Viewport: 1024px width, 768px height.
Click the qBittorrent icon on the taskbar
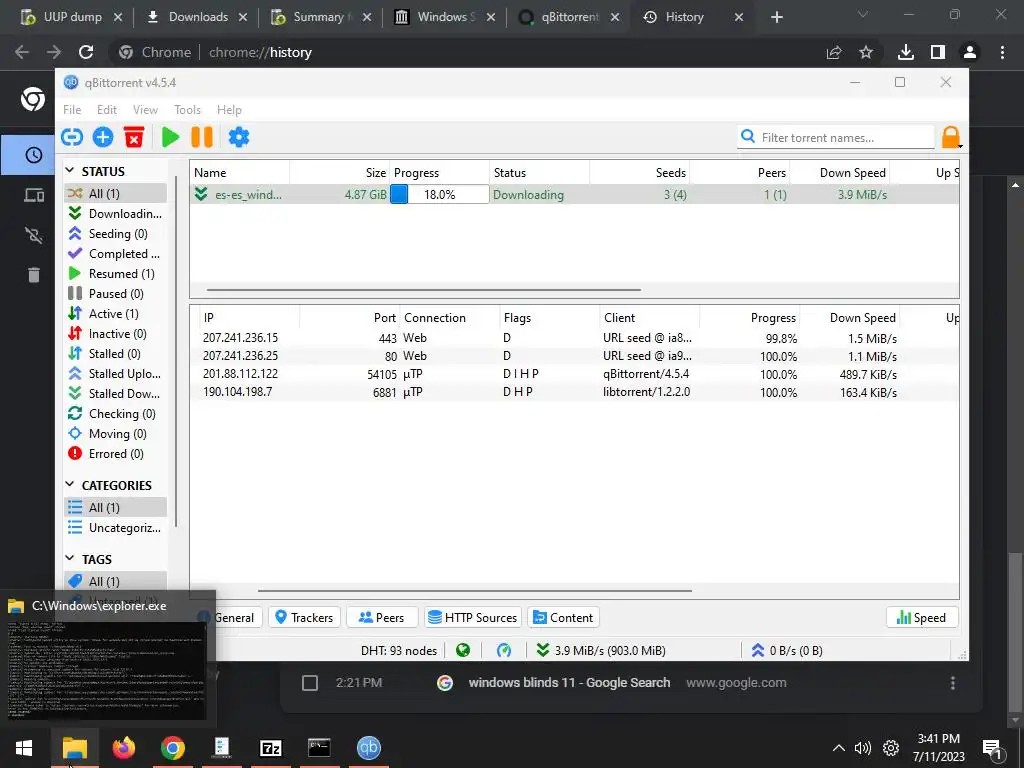pyautogui.click(x=368, y=748)
